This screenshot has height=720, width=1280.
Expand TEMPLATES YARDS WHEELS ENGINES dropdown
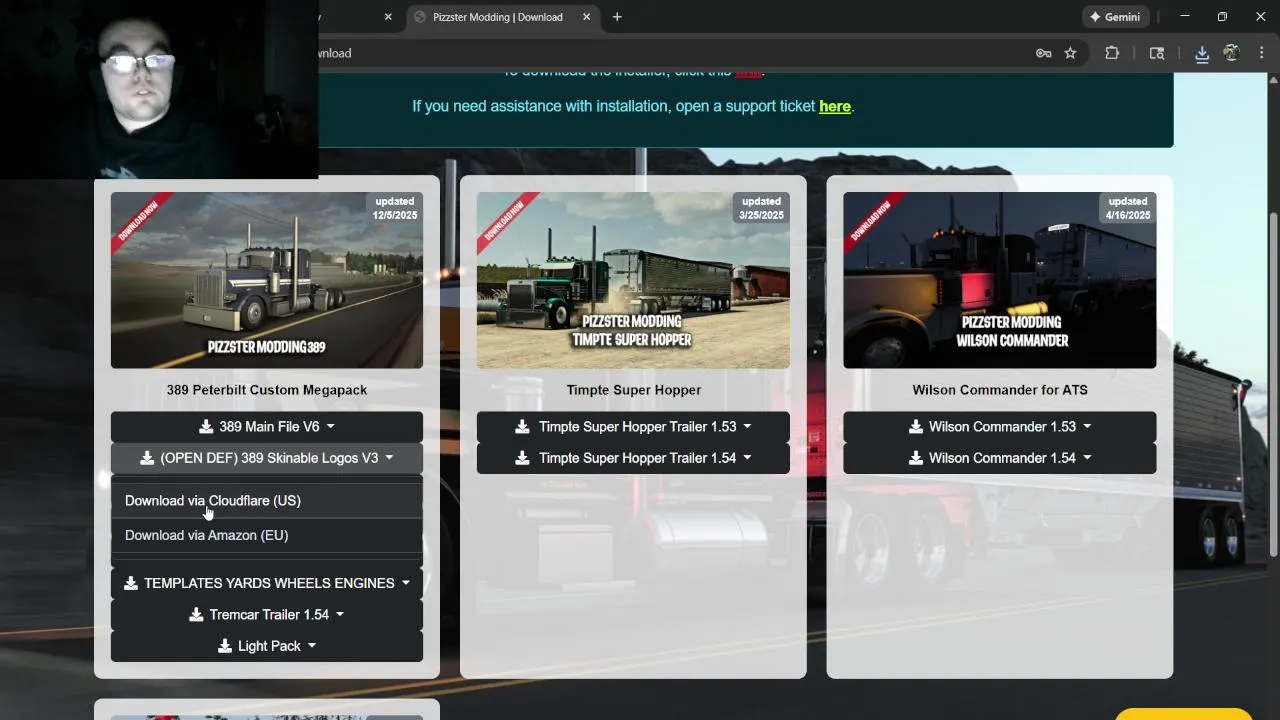(267, 583)
